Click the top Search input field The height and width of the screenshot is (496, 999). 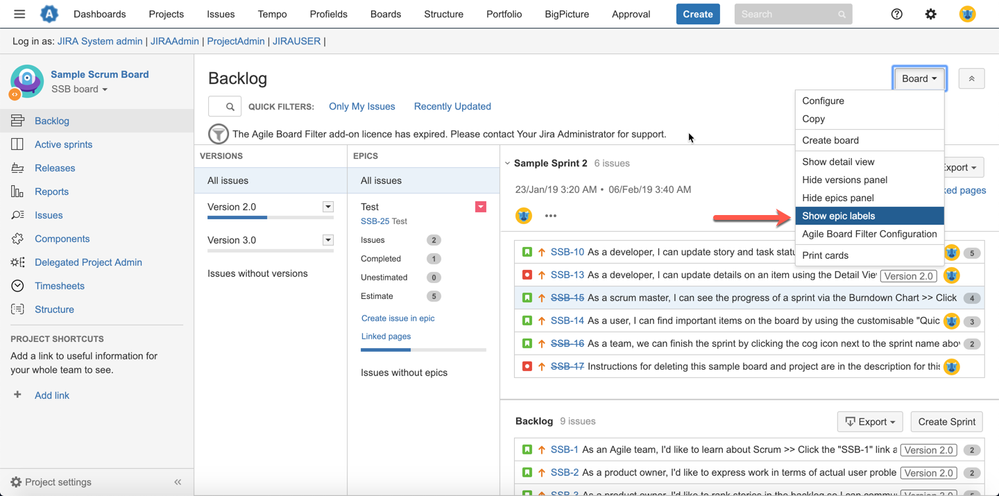[793, 14]
